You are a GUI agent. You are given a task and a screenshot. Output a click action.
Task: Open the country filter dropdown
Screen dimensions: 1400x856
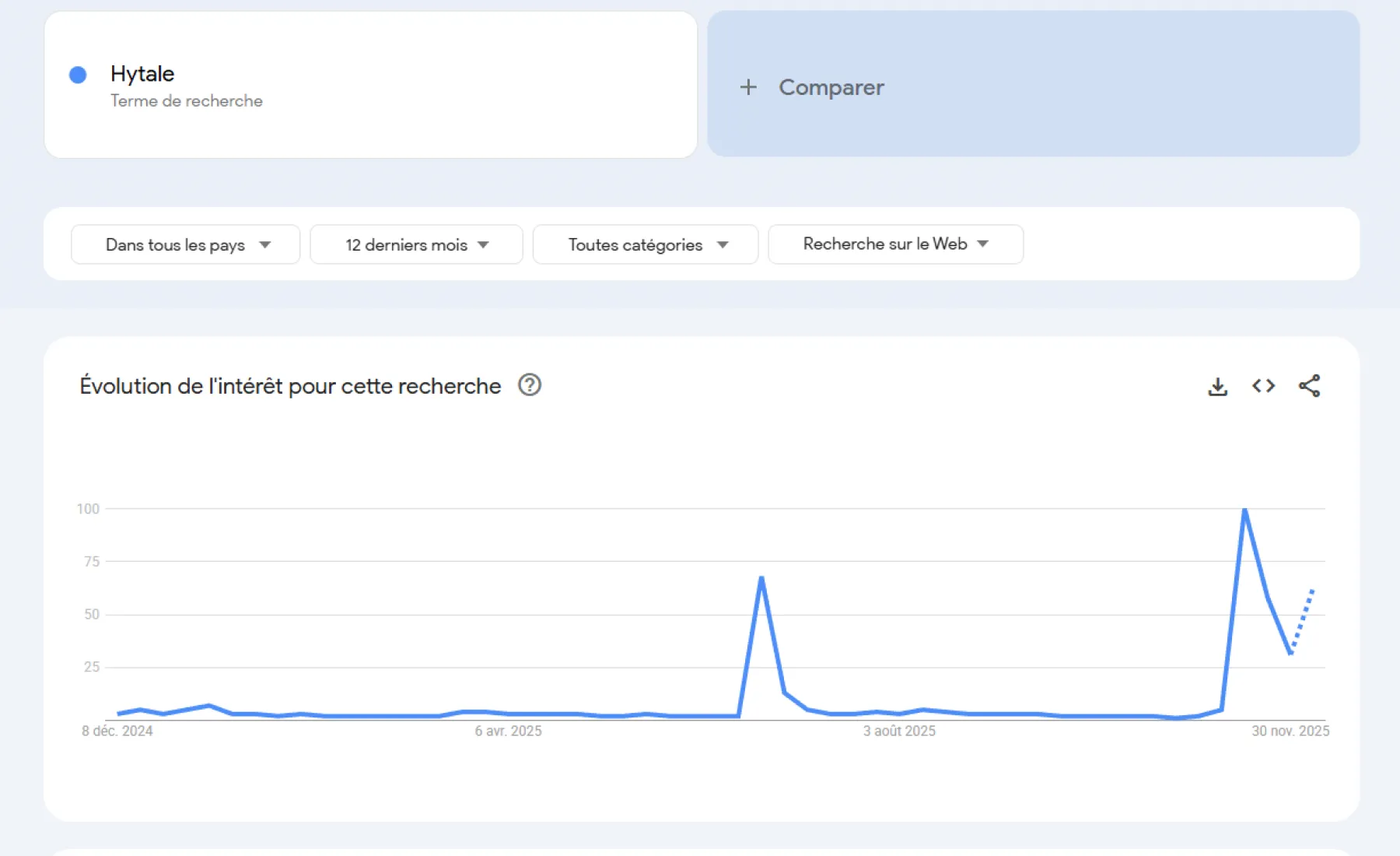pyautogui.click(x=184, y=244)
